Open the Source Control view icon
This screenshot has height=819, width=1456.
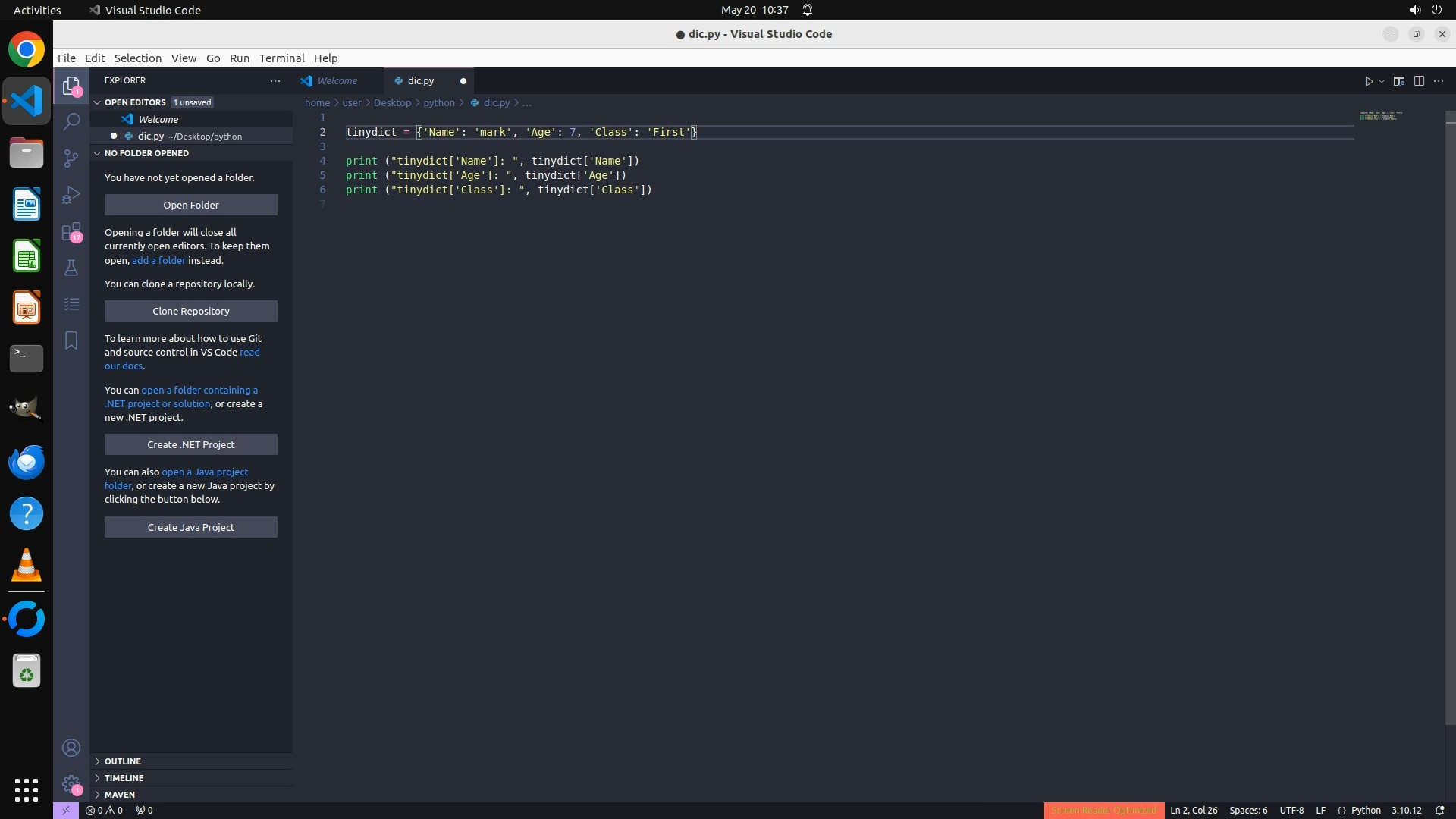pos(71,158)
